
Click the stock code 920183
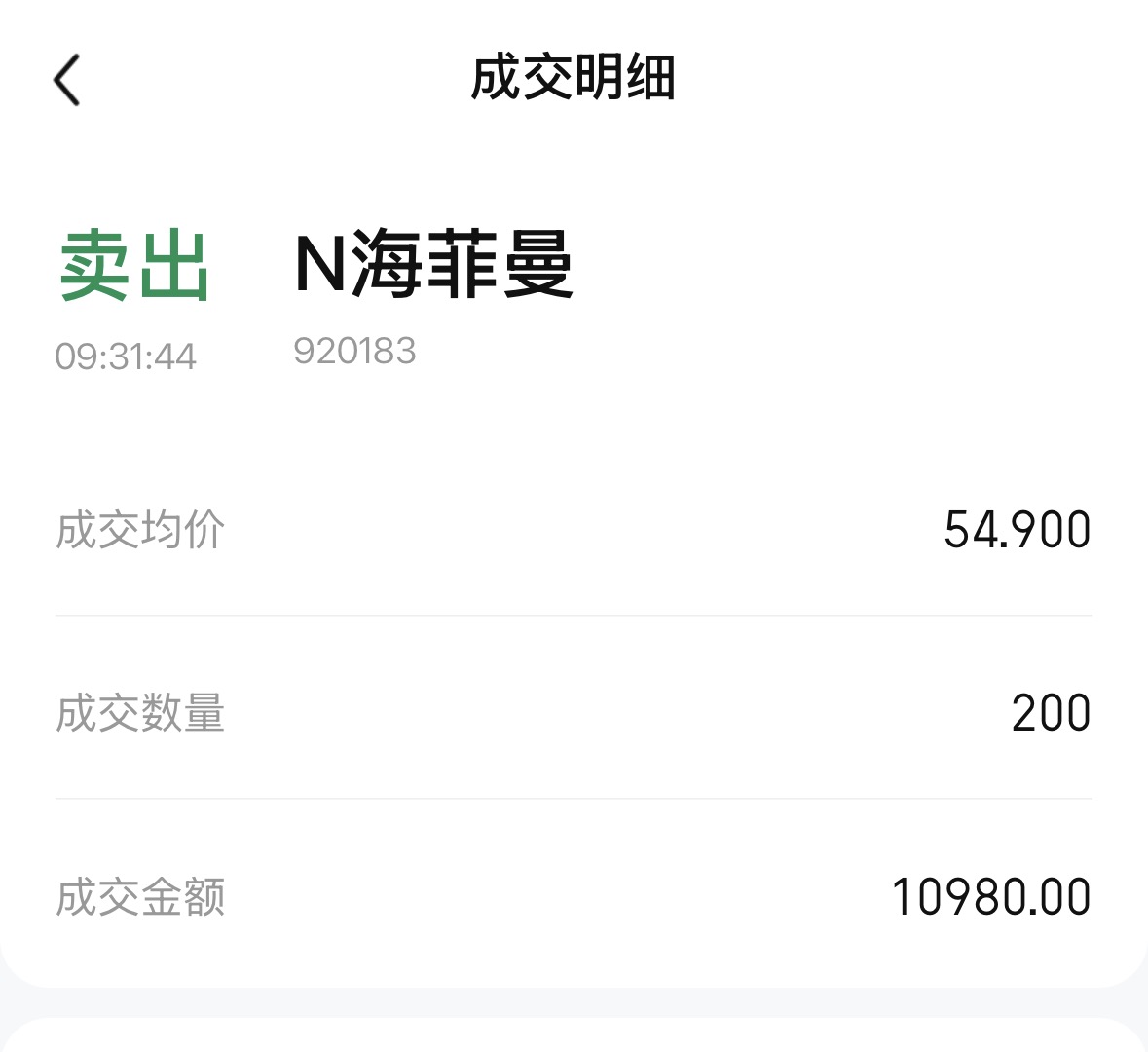354,351
